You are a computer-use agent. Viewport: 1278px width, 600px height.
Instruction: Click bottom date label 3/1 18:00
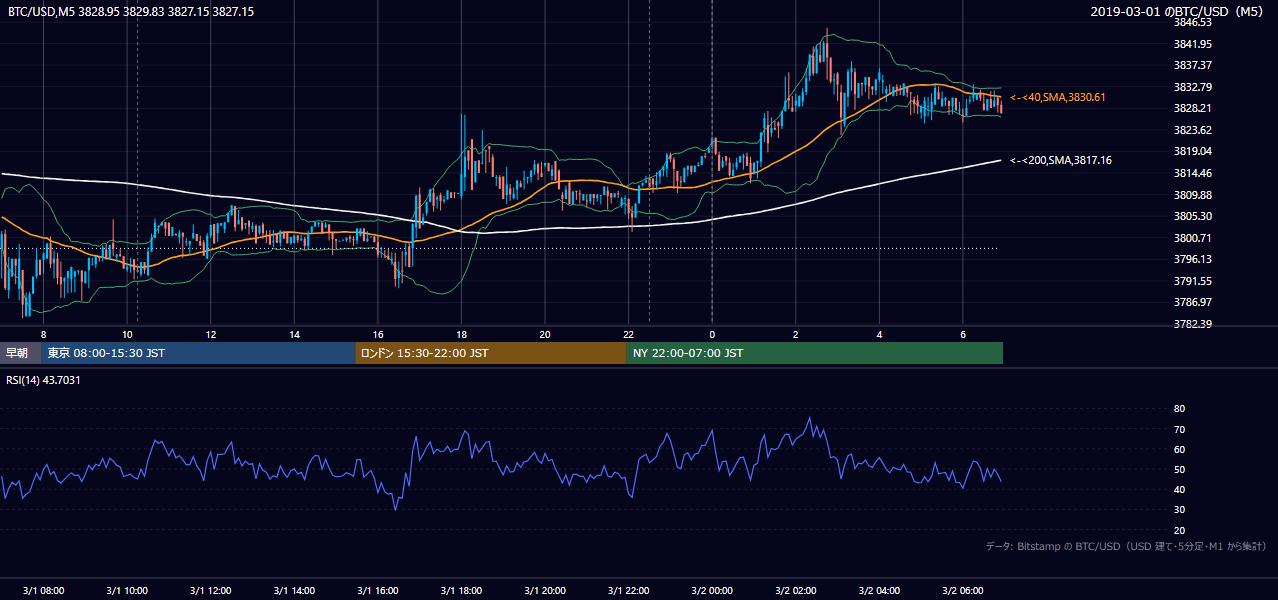pos(461,590)
